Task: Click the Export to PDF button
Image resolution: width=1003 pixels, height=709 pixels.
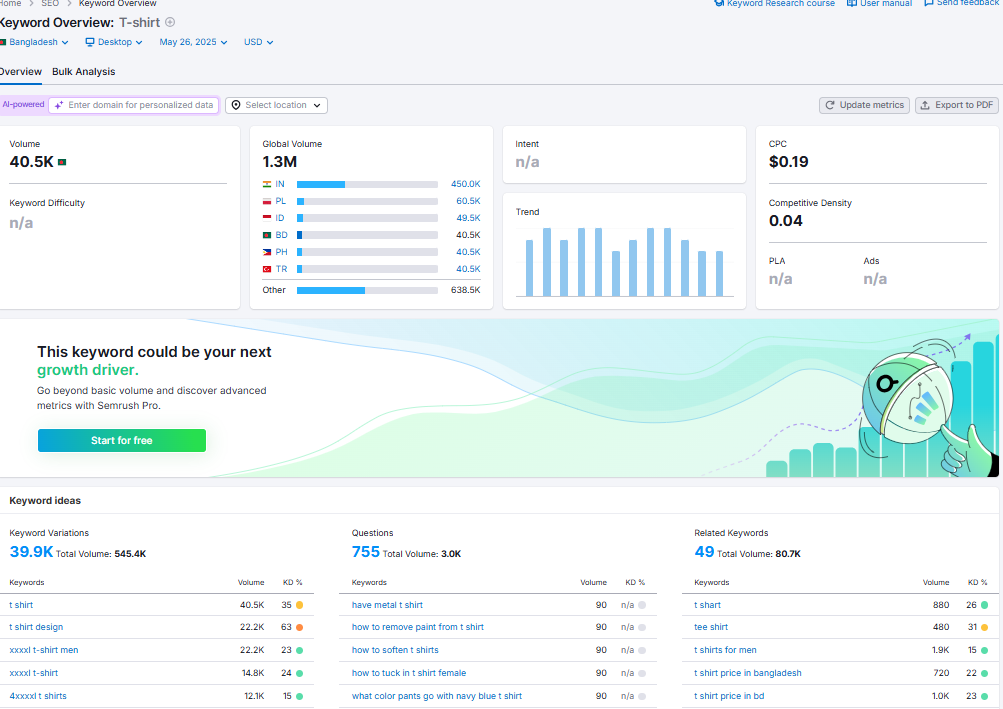Action: (957, 105)
